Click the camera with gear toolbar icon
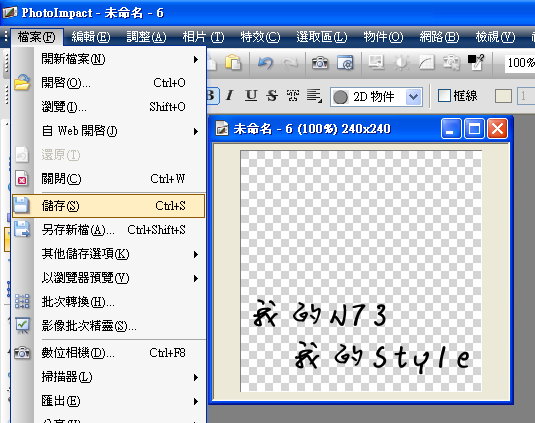 click(x=451, y=62)
